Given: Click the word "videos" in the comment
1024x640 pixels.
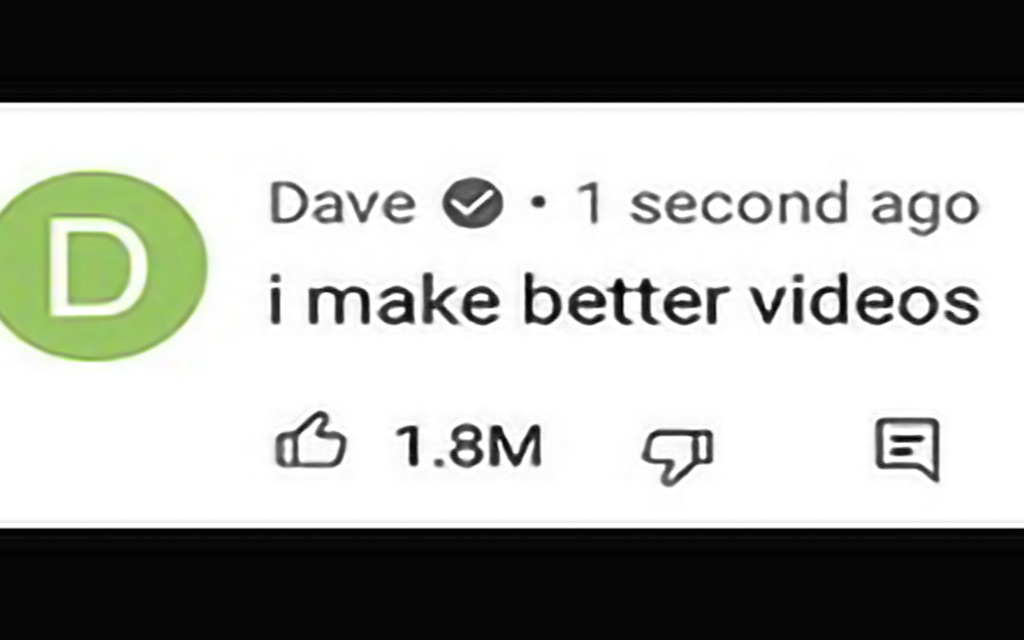Looking at the screenshot, I should click(x=866, y=300).
